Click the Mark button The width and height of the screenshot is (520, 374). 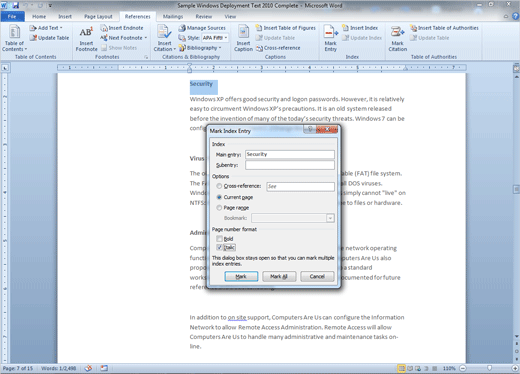(241, 276)
